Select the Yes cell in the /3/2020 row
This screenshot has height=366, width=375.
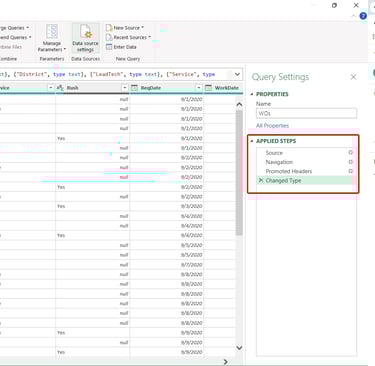(x=92, y=206)
